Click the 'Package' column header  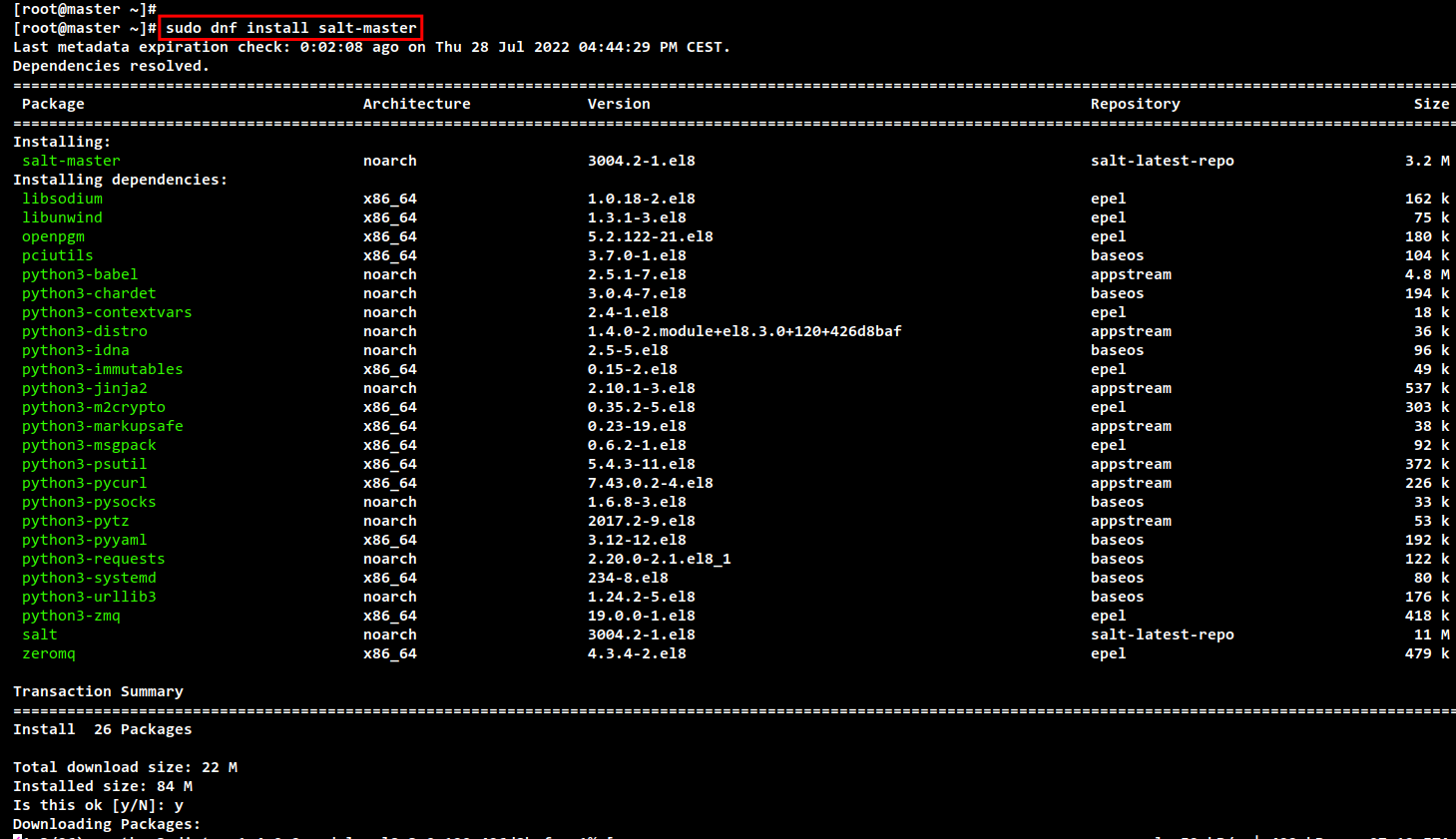click(x=53, y=104)
